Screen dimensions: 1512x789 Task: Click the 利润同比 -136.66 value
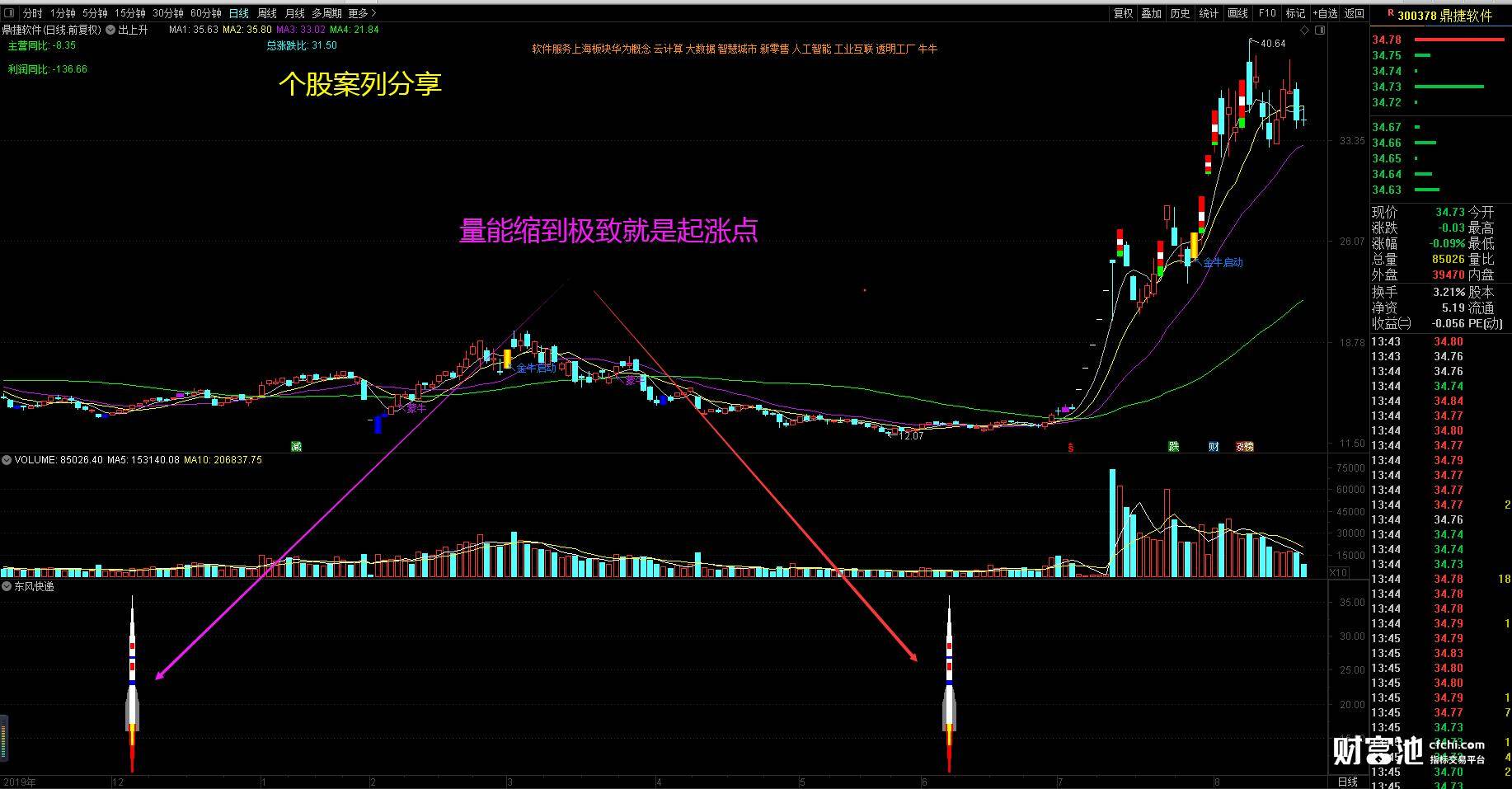click(x=47, y=69)
